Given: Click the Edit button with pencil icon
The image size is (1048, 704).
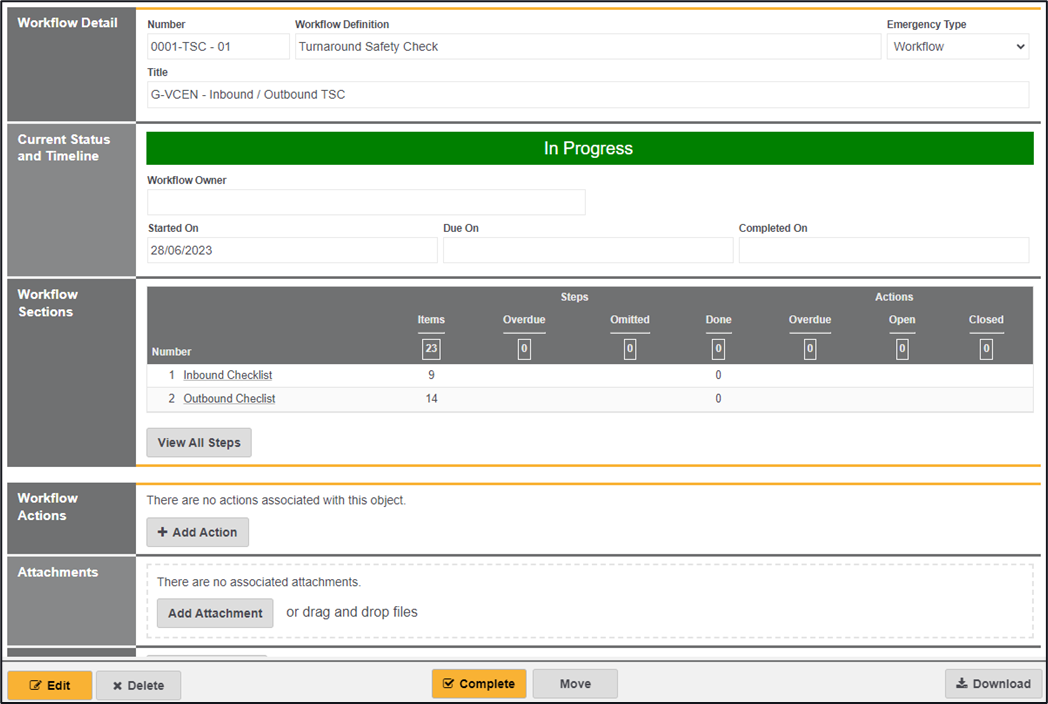Looking at the screenshot, I should [x=50, y=685].
